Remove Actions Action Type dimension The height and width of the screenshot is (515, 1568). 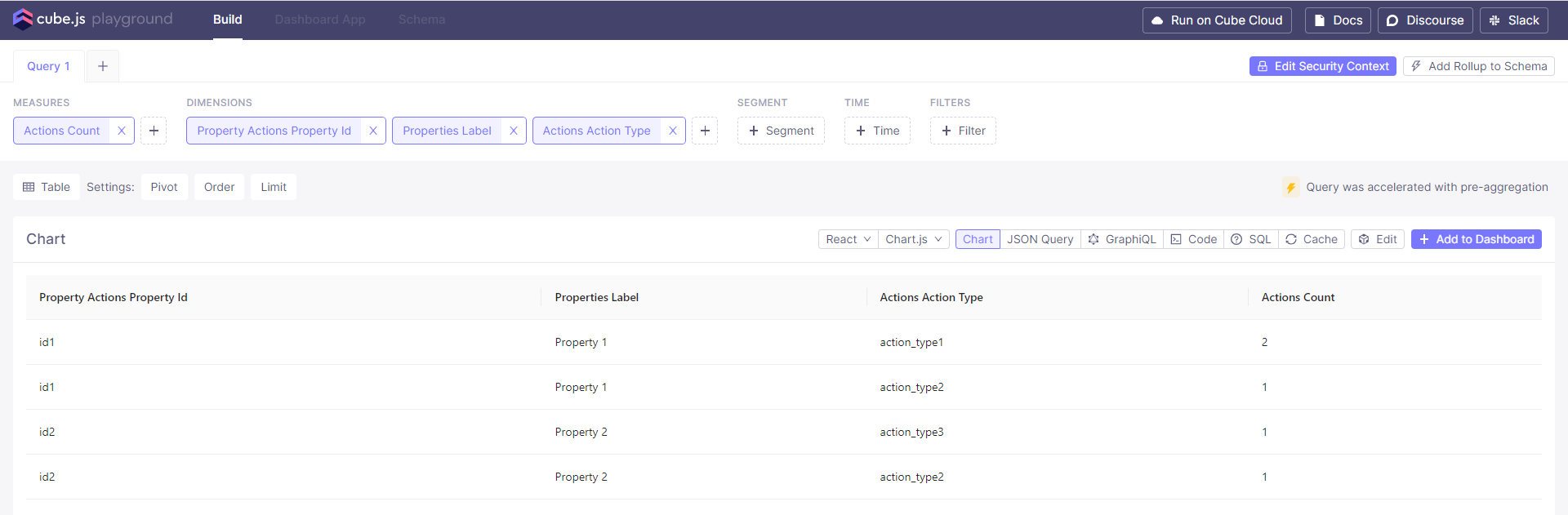click(x=673, y=131)
